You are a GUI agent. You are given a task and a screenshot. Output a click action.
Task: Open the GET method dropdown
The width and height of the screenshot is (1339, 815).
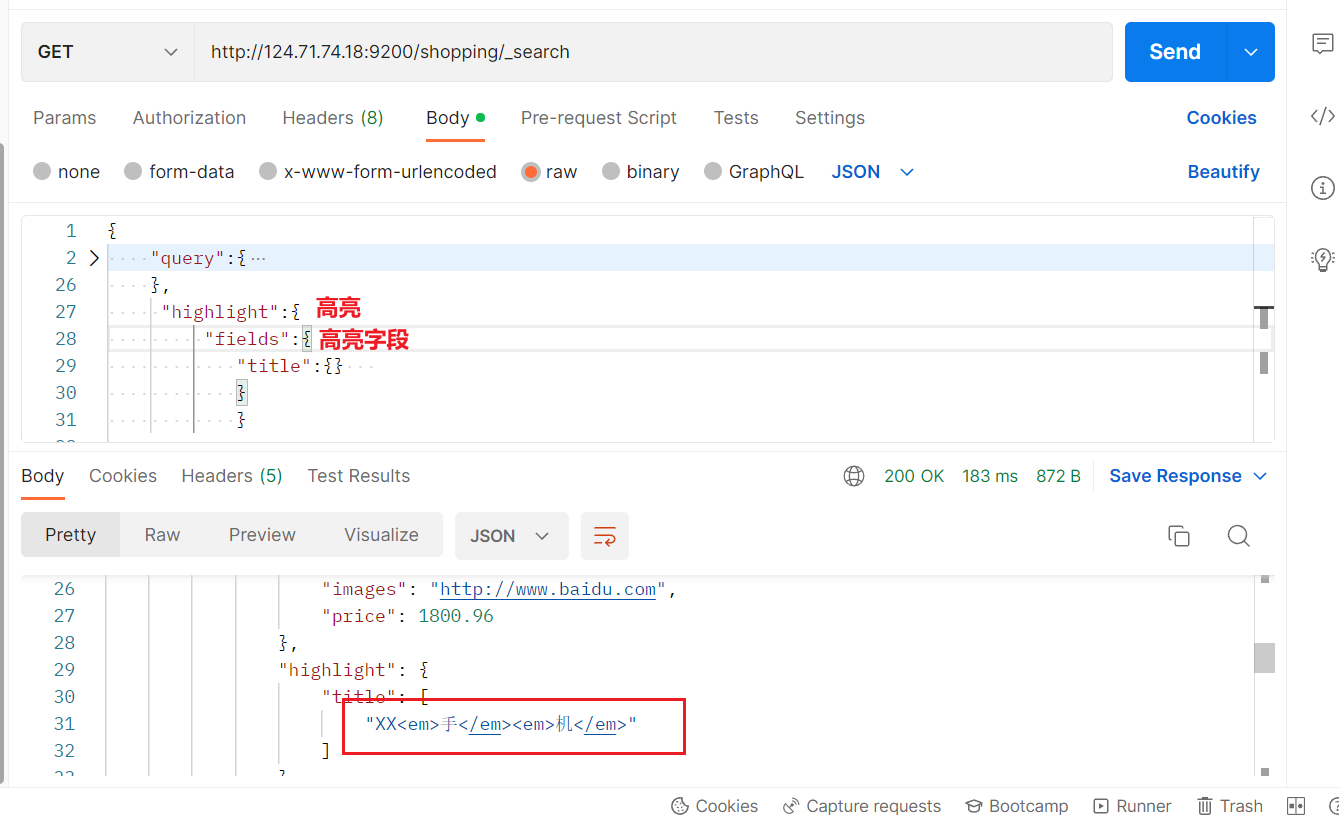pyautogui.click(x=105, y=51)
